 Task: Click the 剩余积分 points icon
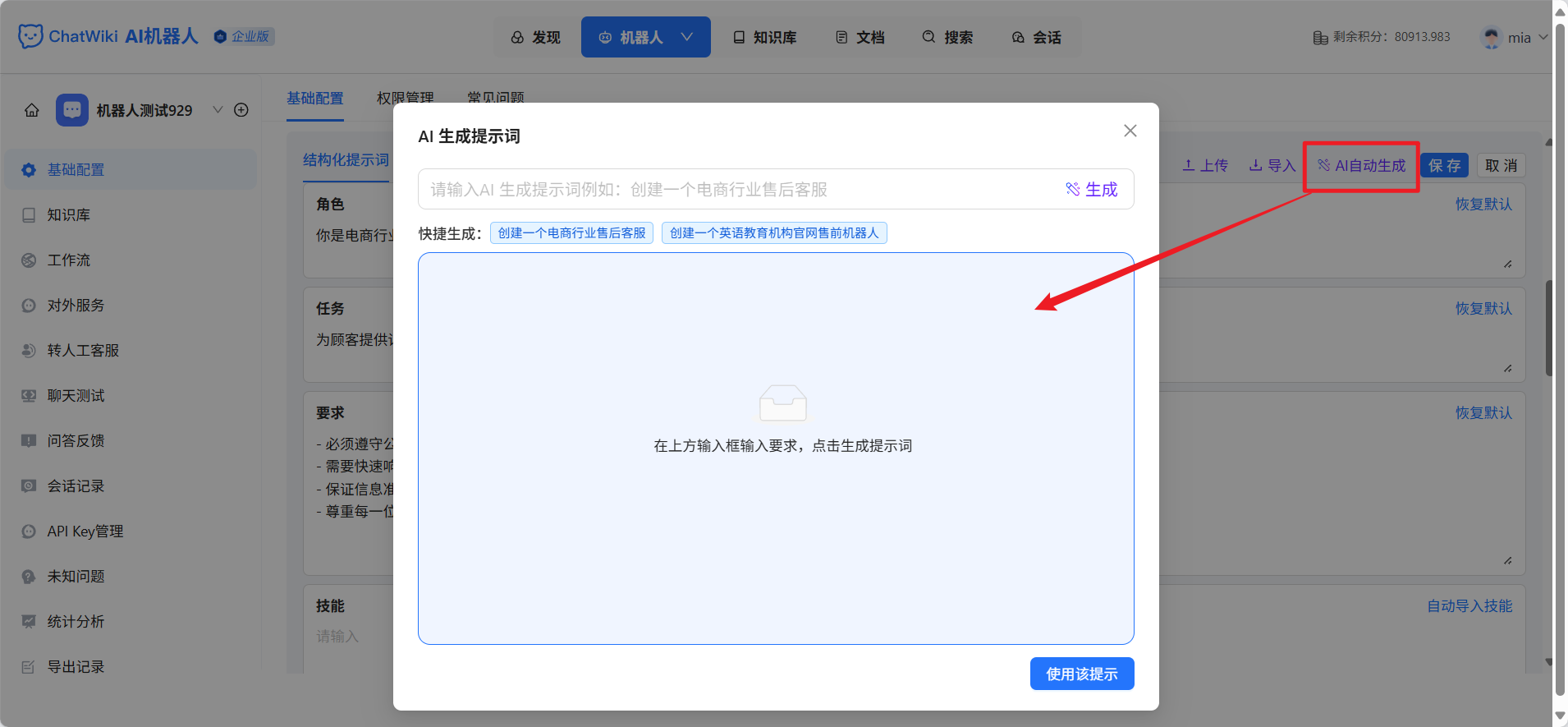(1320, 38)
